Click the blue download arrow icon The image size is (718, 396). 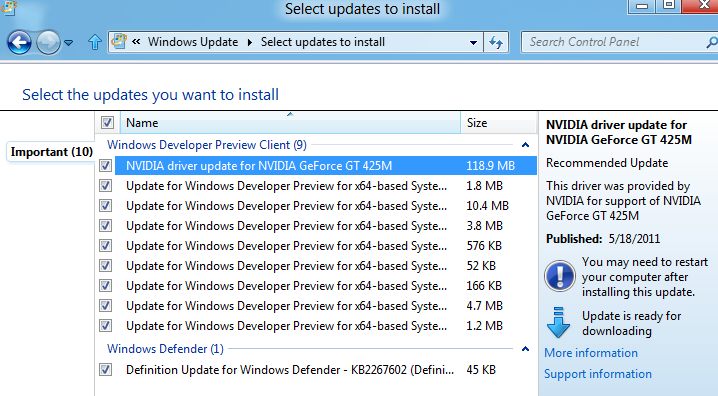[x=558, y=323]
